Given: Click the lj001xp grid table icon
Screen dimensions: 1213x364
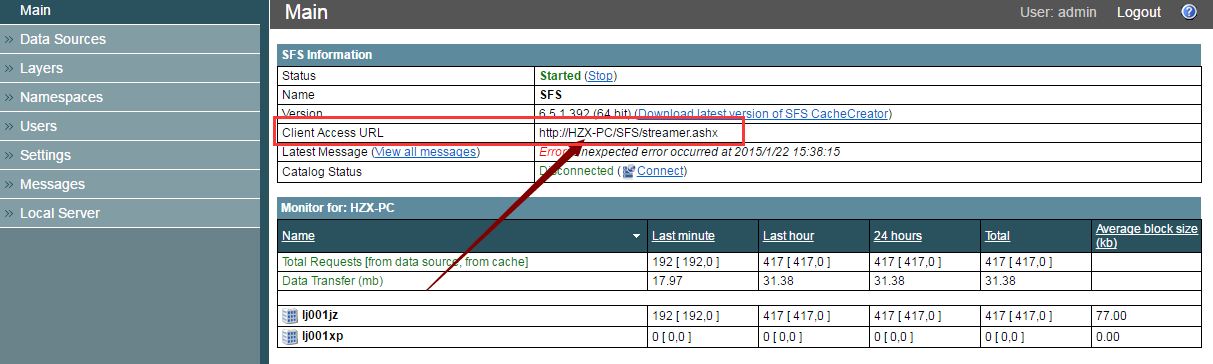Looking at the screenshot, I should (290, 337).
